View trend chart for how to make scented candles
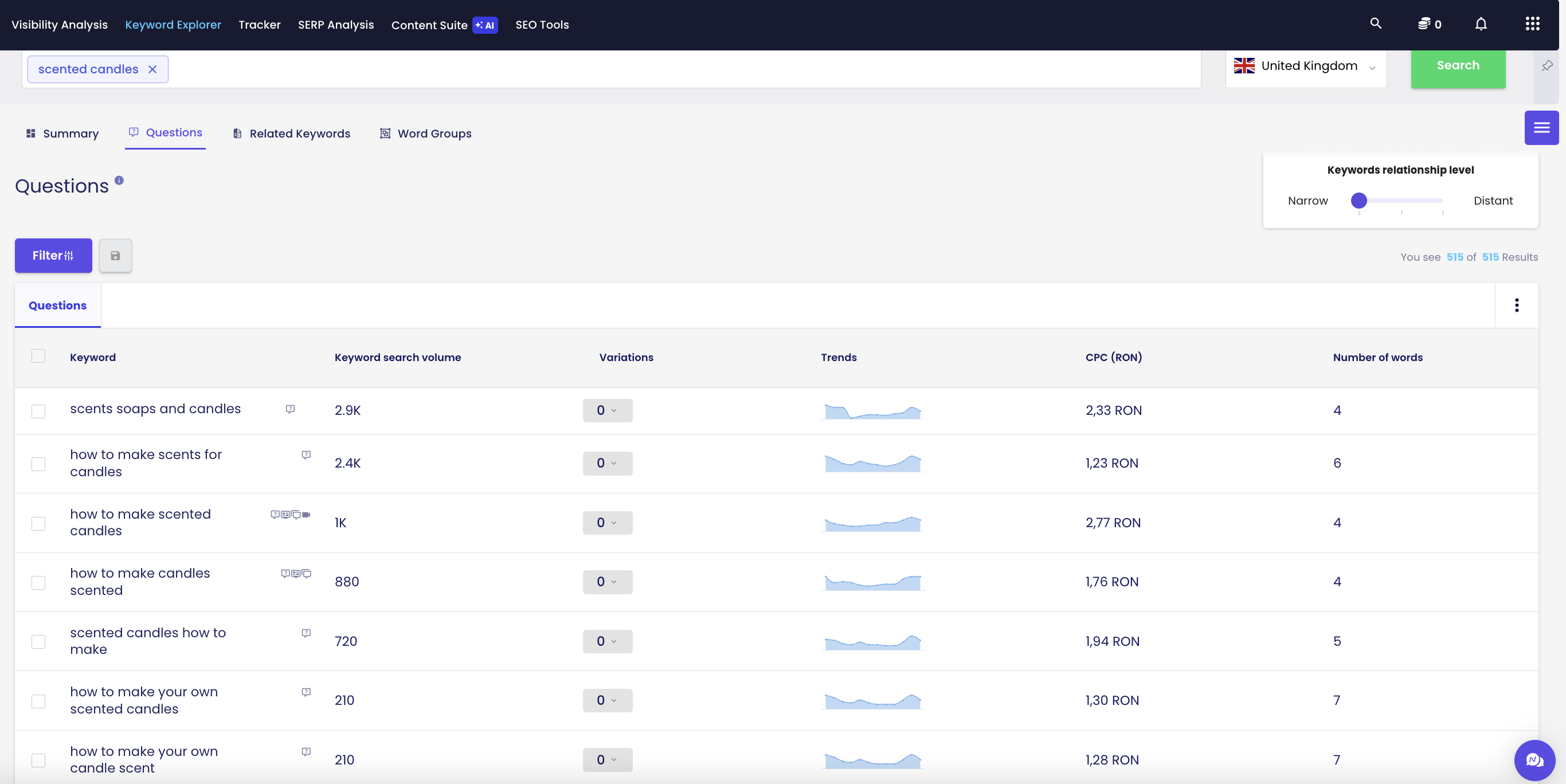 click(872, 523)
